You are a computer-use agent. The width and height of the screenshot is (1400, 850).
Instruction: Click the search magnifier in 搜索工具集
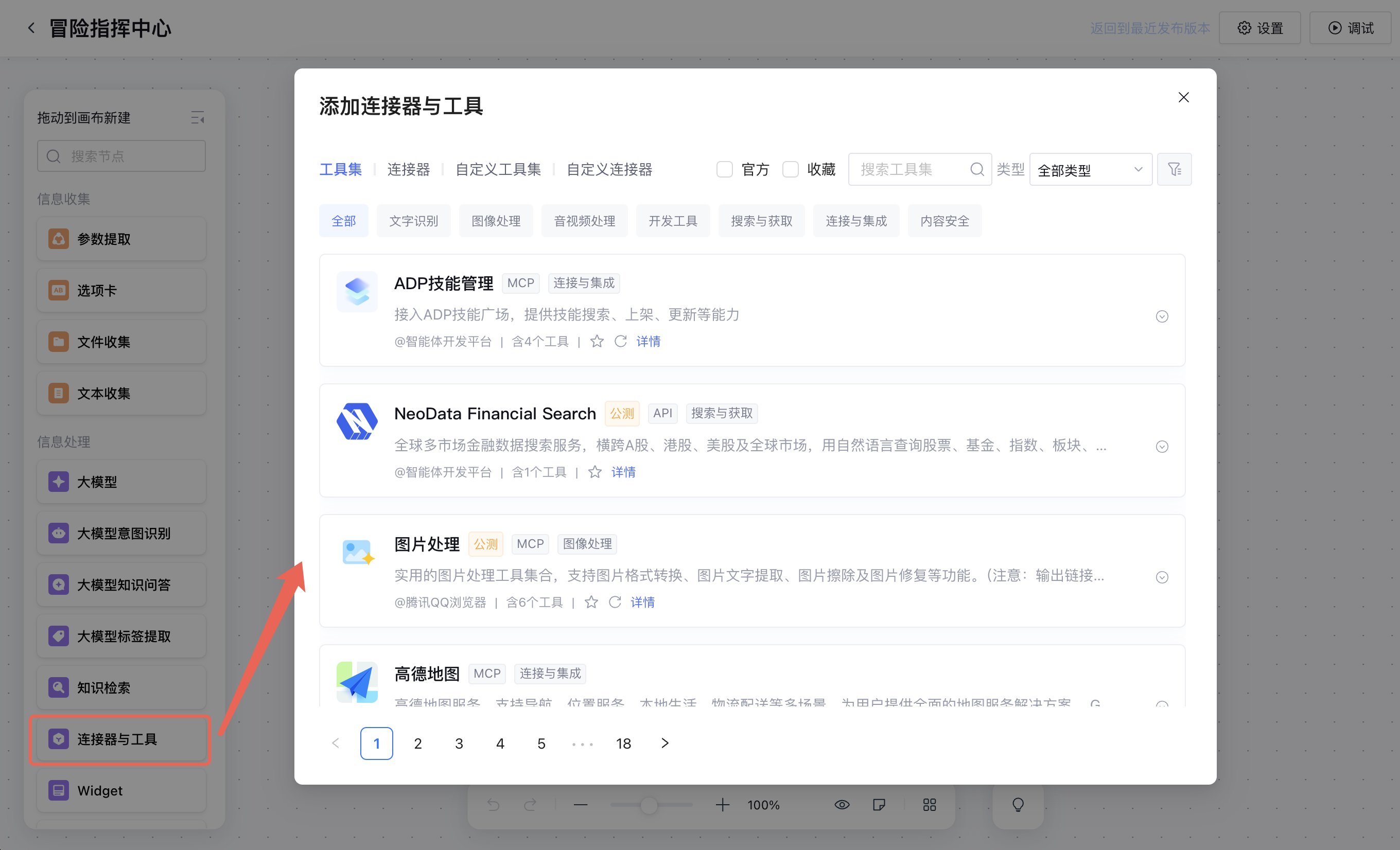pos(977,169)
